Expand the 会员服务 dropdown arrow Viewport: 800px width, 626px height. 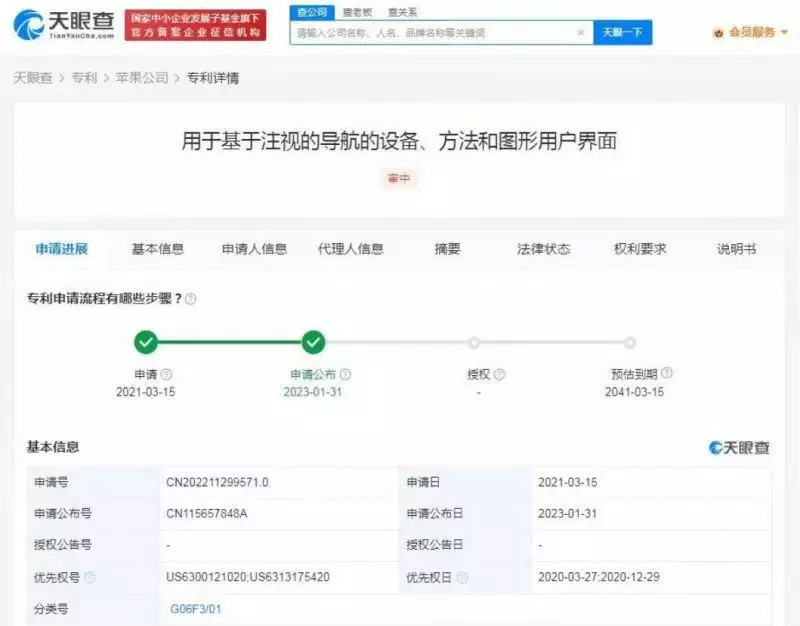coord(784,32)
